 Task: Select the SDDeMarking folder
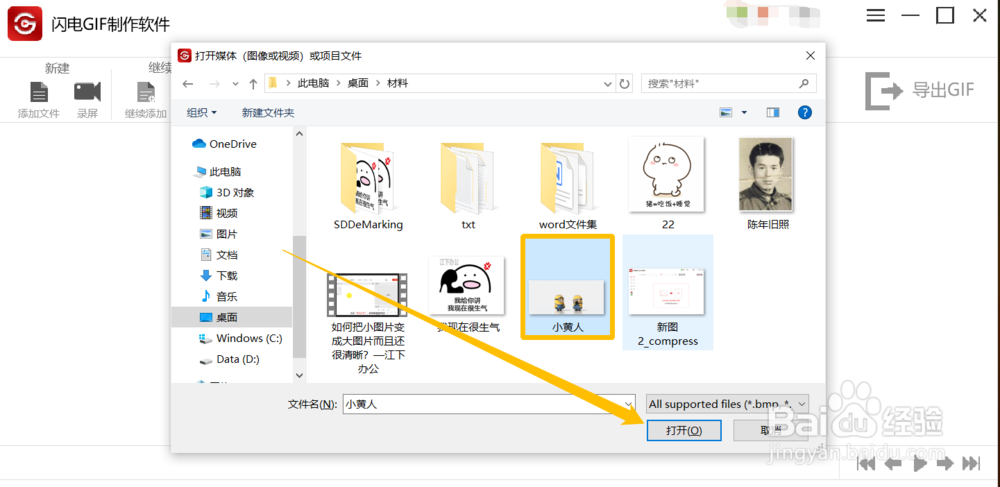coord(369,184)
